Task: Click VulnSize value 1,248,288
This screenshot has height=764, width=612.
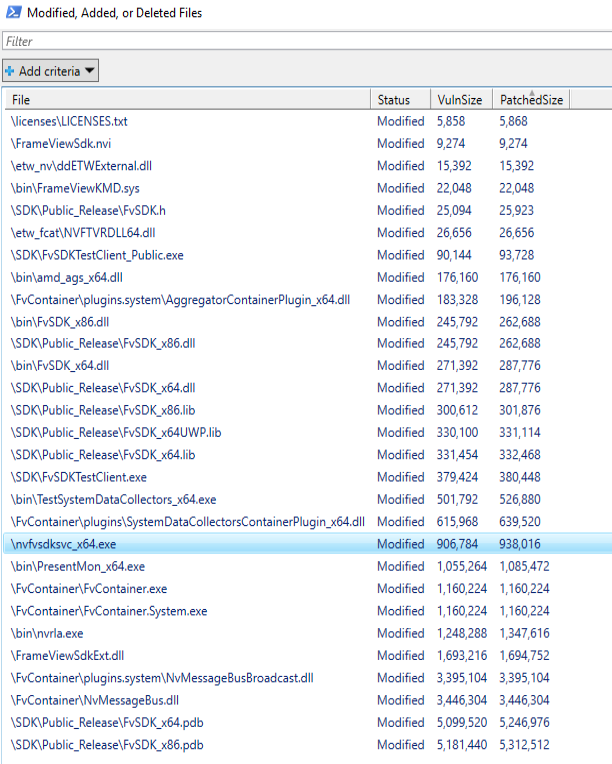Action: click(x=462, y=633)
